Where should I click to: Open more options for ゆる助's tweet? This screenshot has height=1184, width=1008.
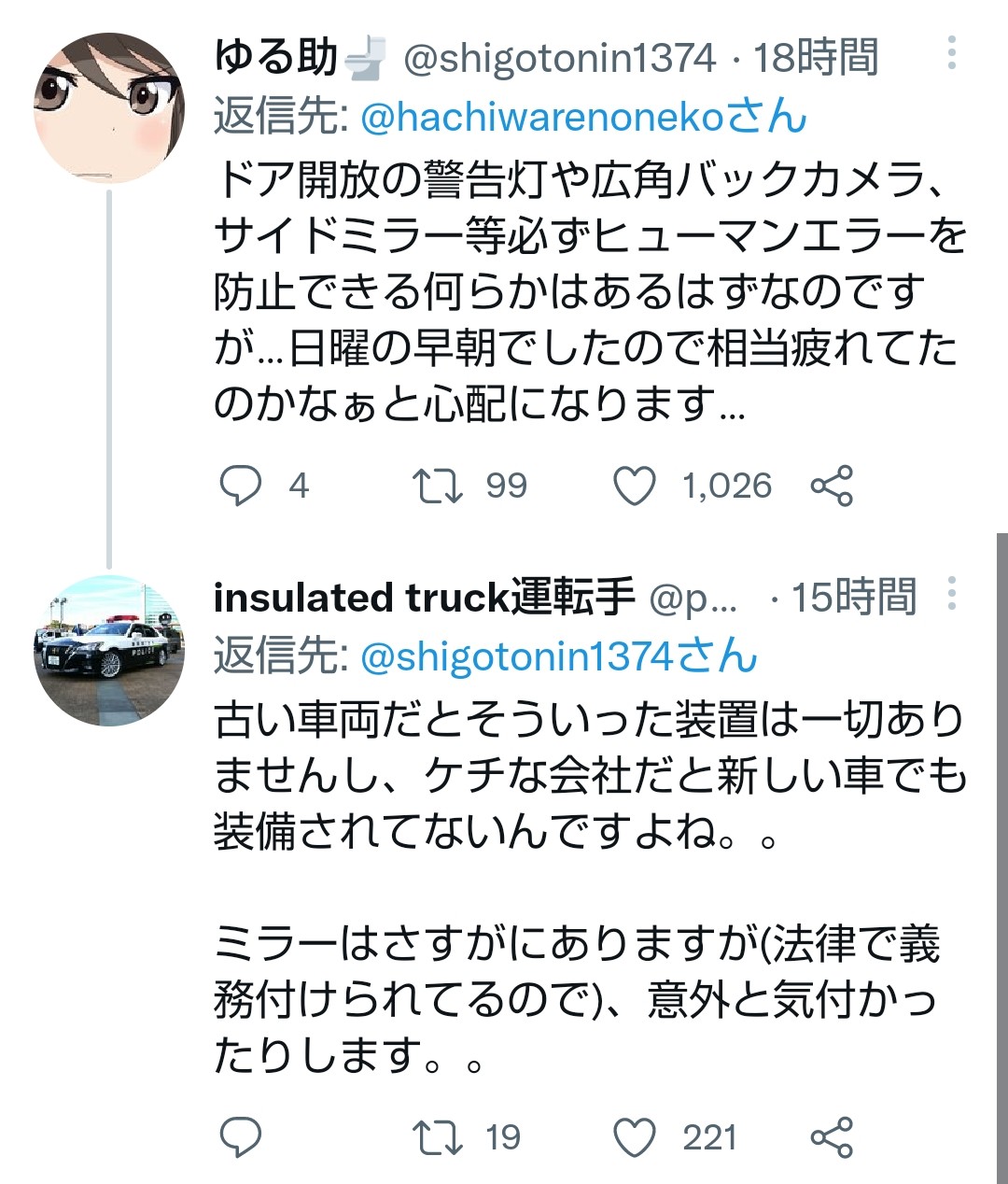951,53
